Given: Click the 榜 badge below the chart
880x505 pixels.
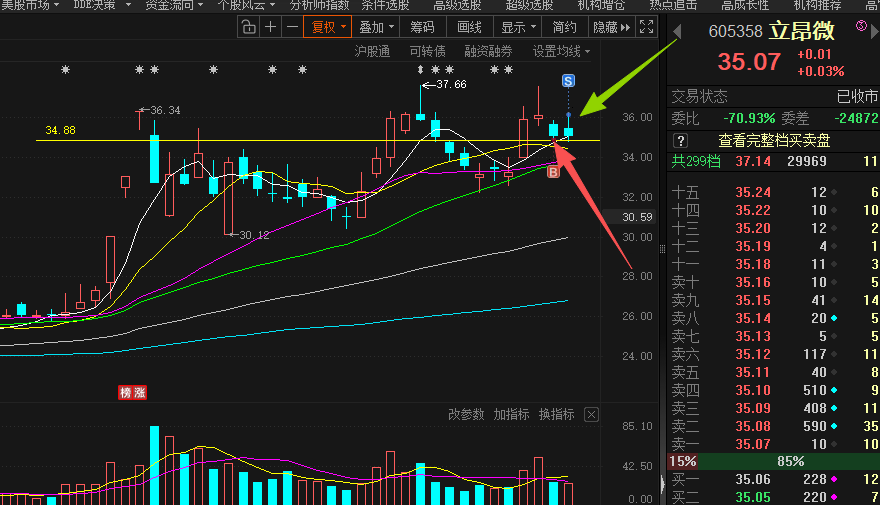Looking at the screenshot, I should pos(125,393).
